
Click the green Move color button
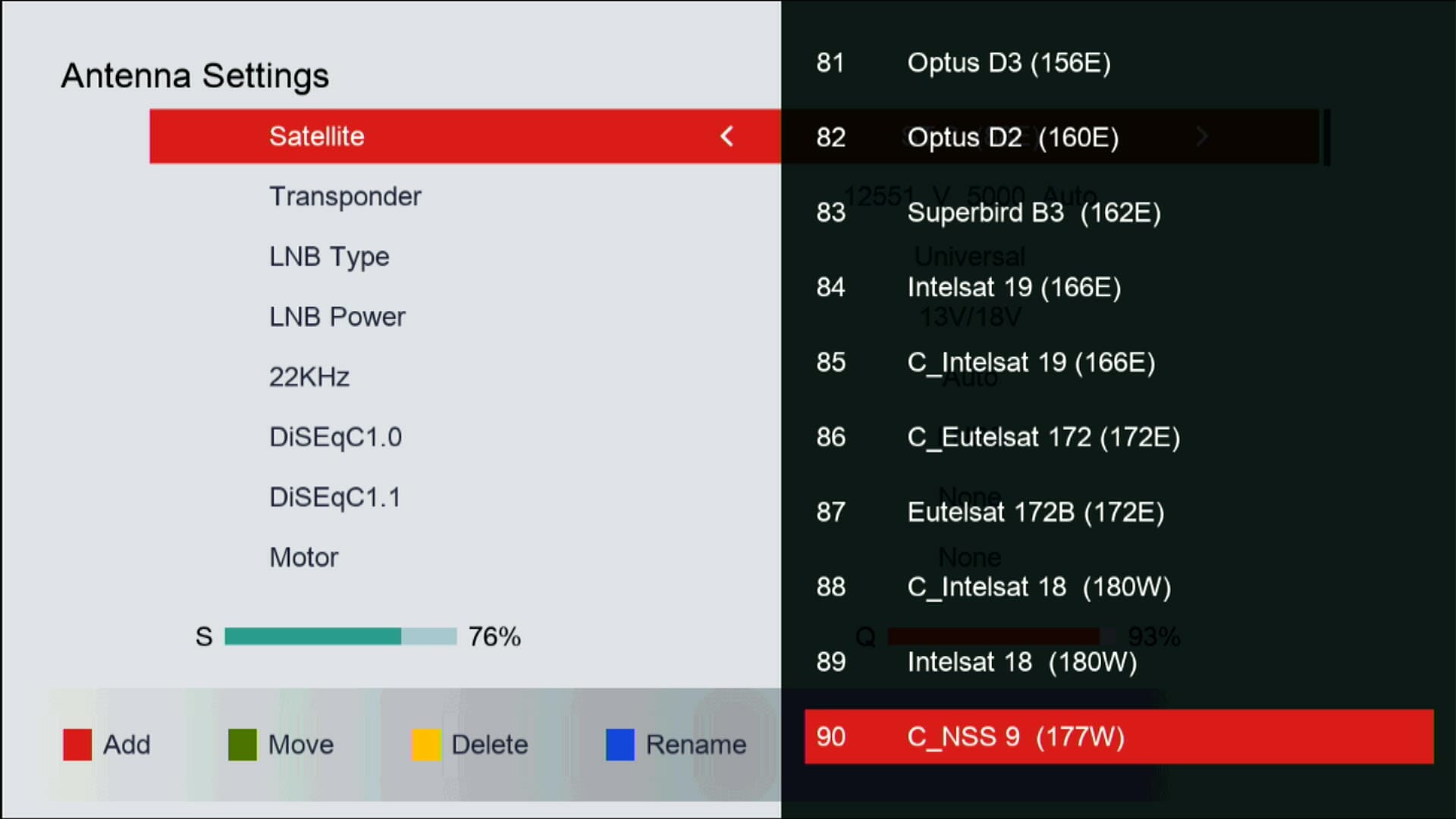pos(243,745)
